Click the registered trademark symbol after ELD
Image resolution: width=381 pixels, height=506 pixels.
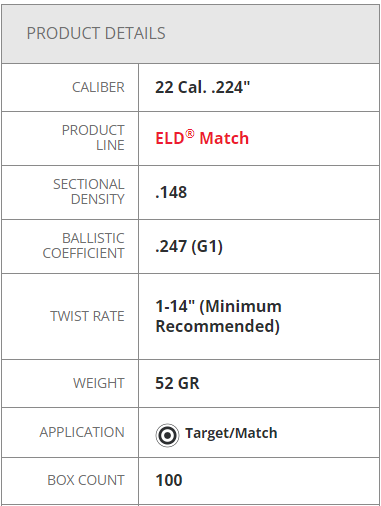click(190, 134)
